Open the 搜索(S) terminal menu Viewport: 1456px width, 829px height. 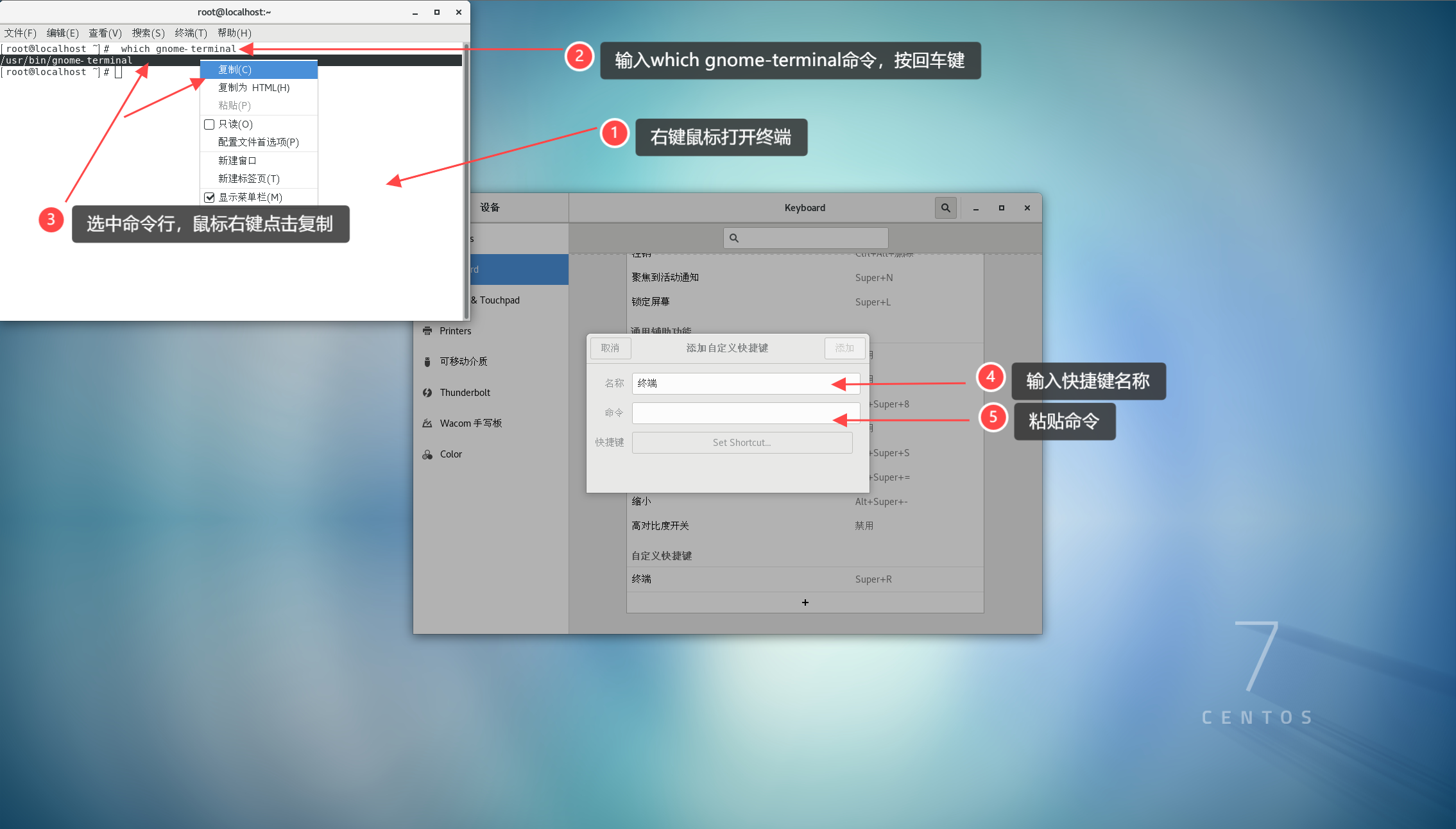148,33
